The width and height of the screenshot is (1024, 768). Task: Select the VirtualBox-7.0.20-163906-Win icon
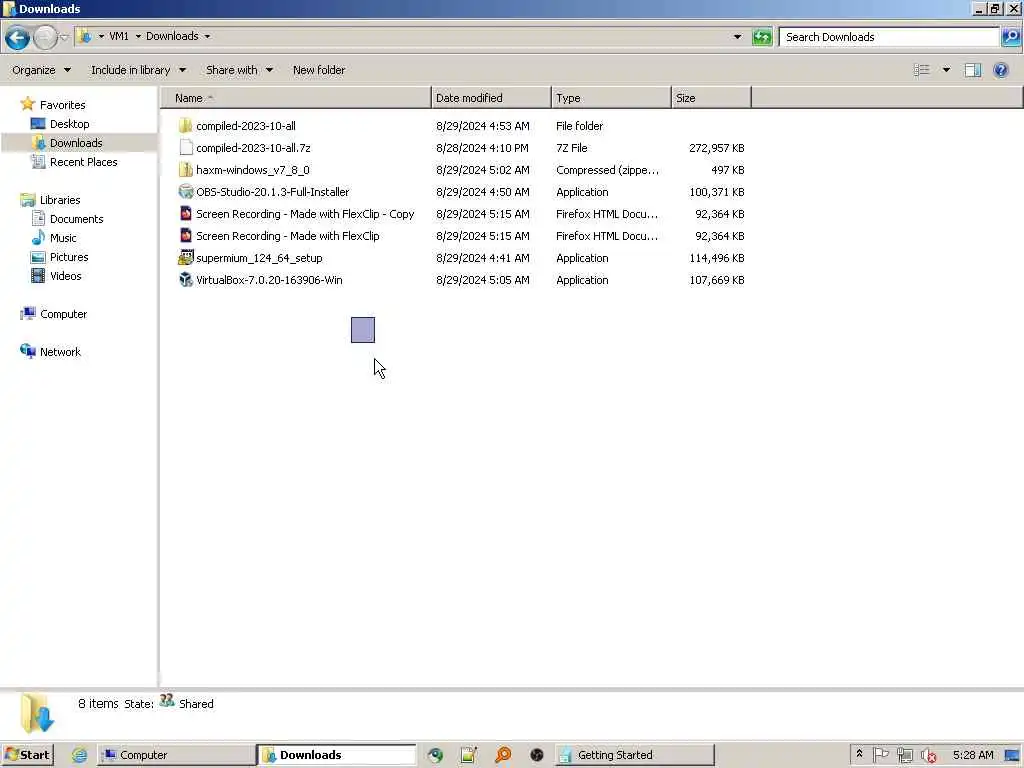185,280
